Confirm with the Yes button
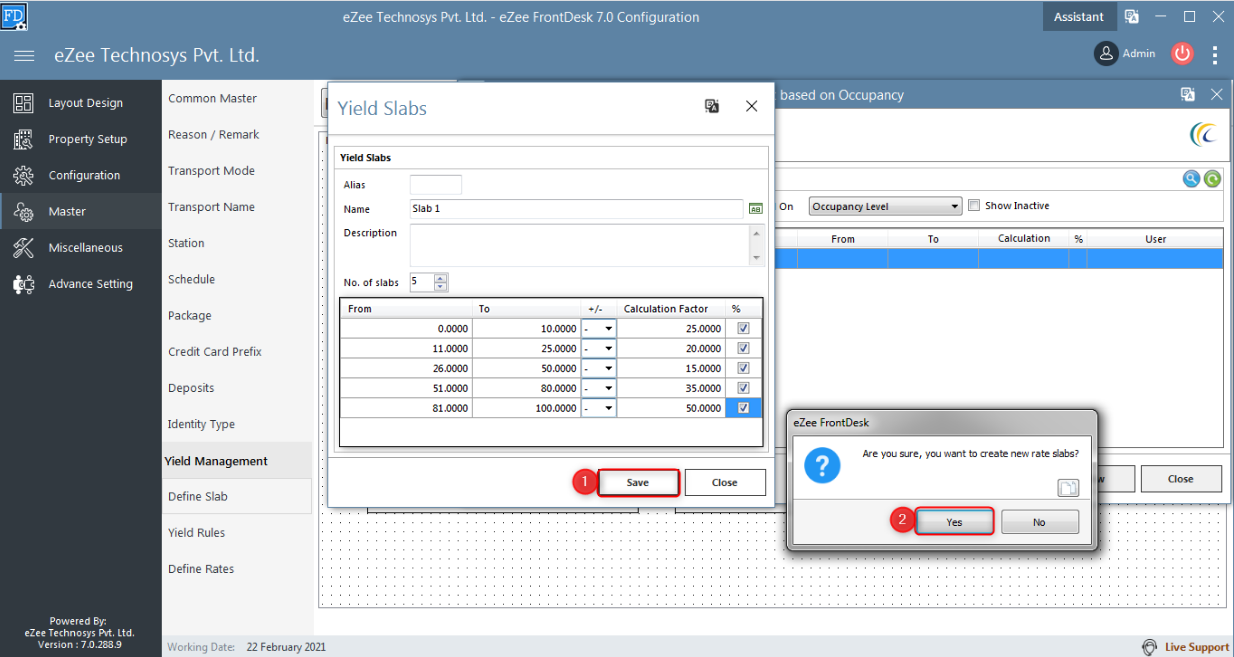Image resolution: width=1234 pixels, height=657 pixels. [x=954, y=522]
